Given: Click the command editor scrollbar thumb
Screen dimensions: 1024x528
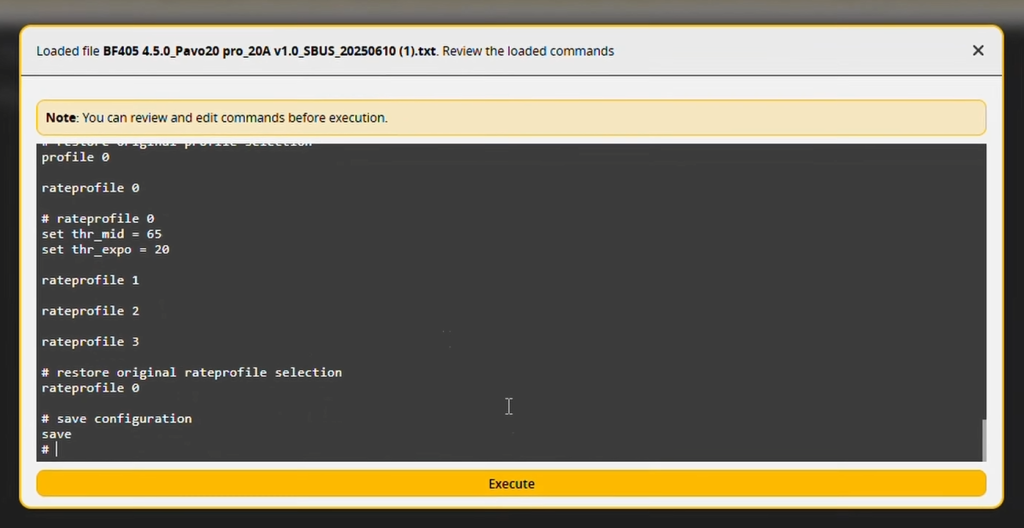Looking at the screenshot, I should pyautogui.click(x=983, y=439).
